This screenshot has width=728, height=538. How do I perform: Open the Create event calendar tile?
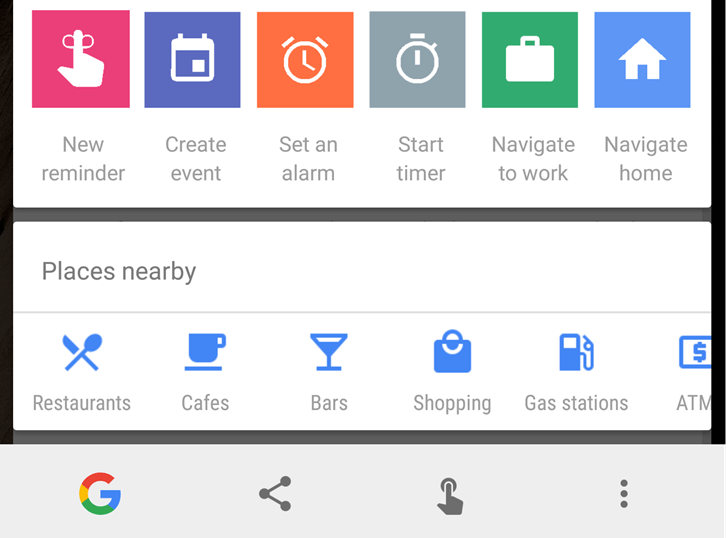click(x=192, y=60)
